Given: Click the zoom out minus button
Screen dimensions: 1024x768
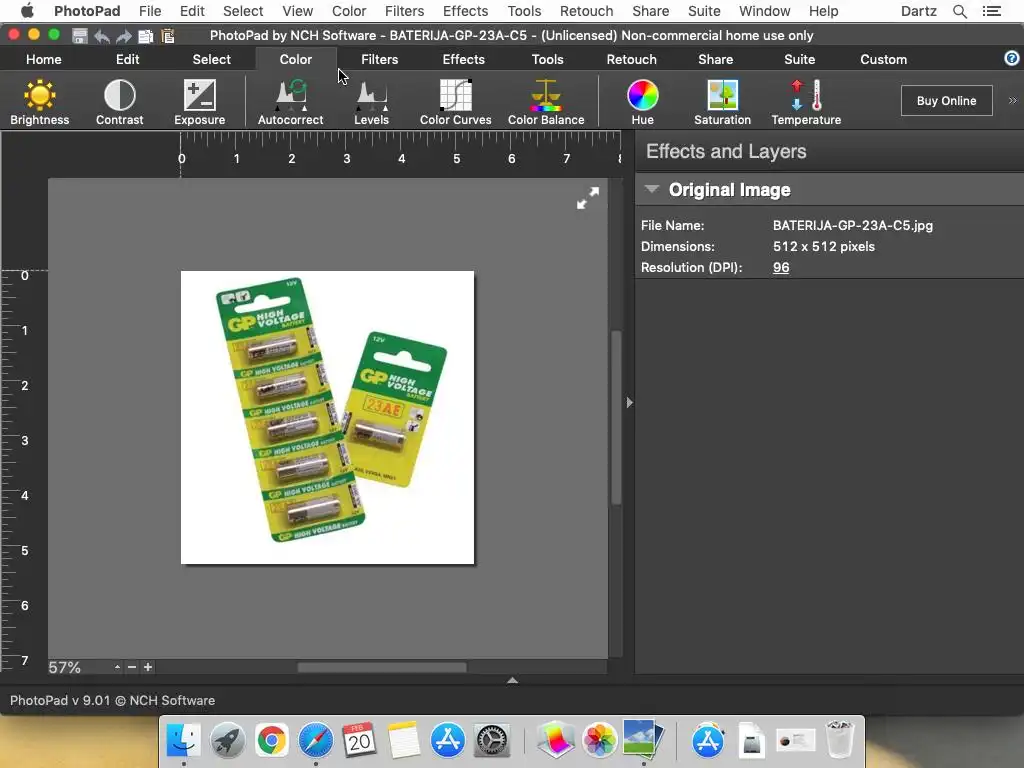Looking at the screenshot, I should pyautogui.click(x=132, y=667).
